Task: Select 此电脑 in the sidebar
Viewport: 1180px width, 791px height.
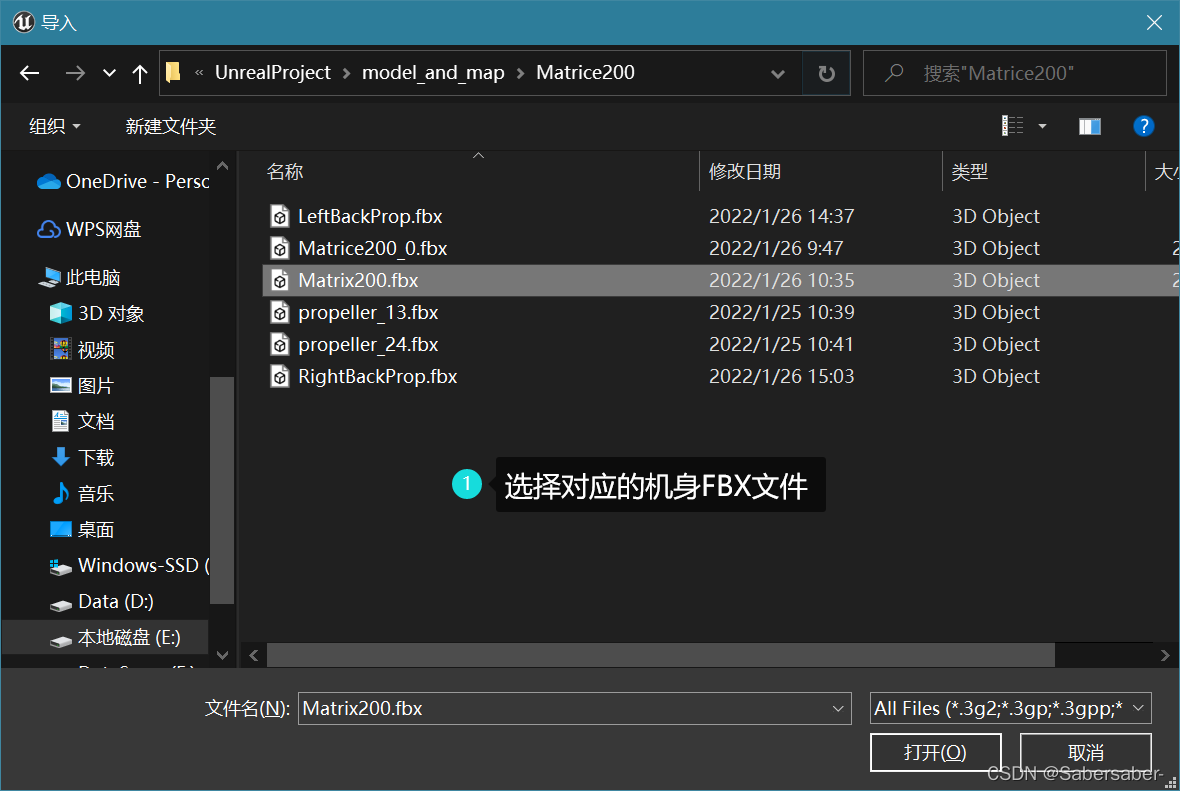Action: [79, 278]
